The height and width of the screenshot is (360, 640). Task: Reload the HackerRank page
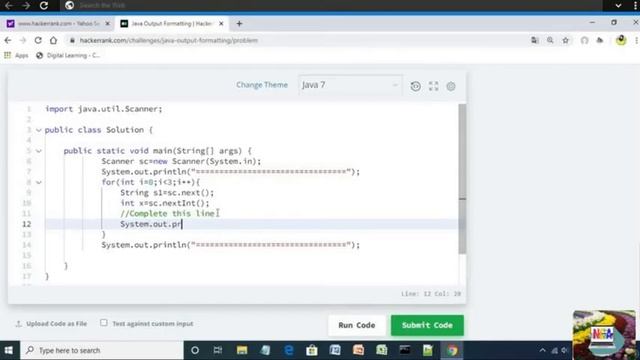click(38, 40)
